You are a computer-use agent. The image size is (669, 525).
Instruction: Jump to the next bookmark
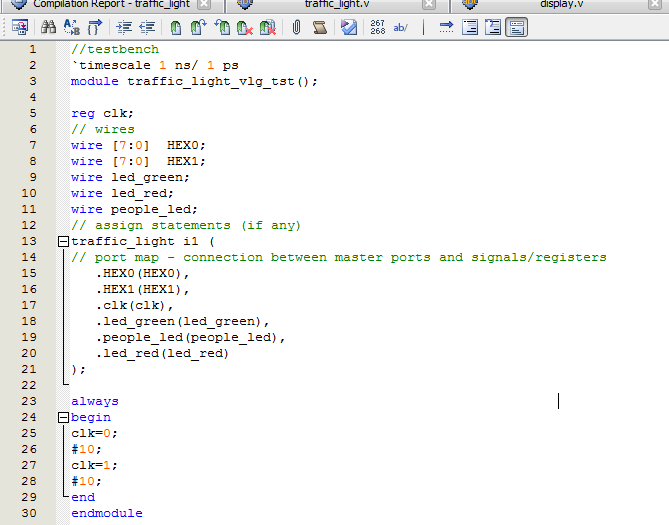(x=199, y=27)
